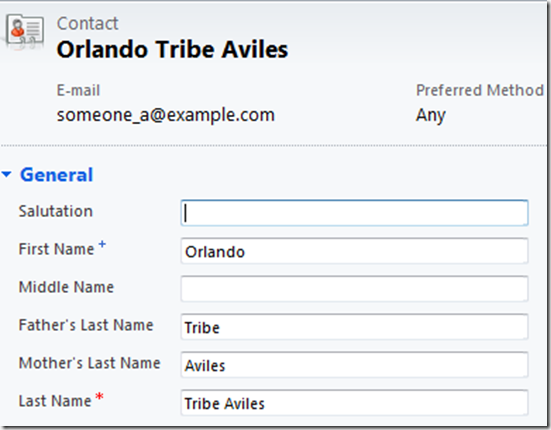Click the First Name label
Viewport: 551px width, 430px height.
coord(56,249)
